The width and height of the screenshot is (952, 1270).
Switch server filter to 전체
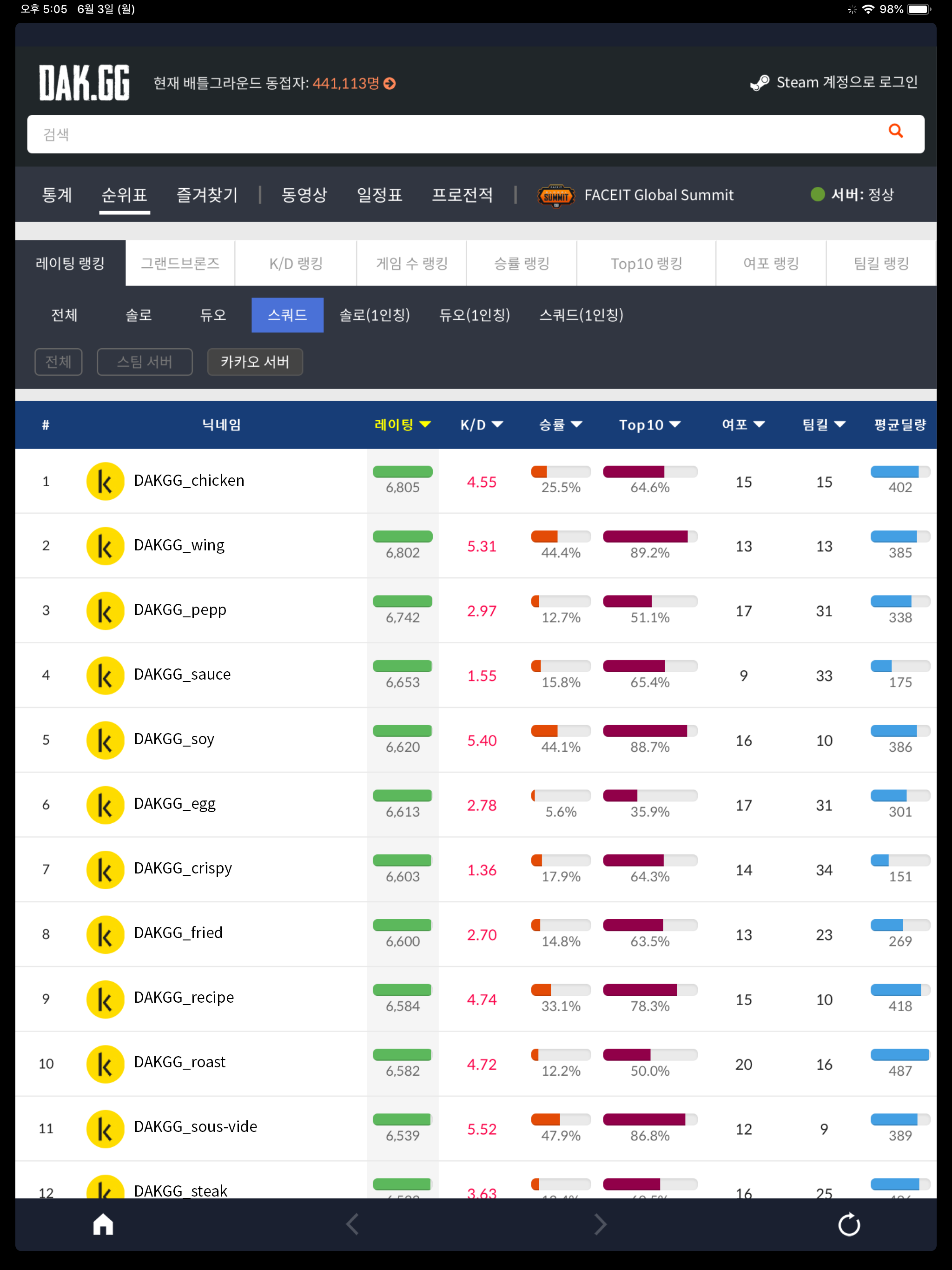58,362
